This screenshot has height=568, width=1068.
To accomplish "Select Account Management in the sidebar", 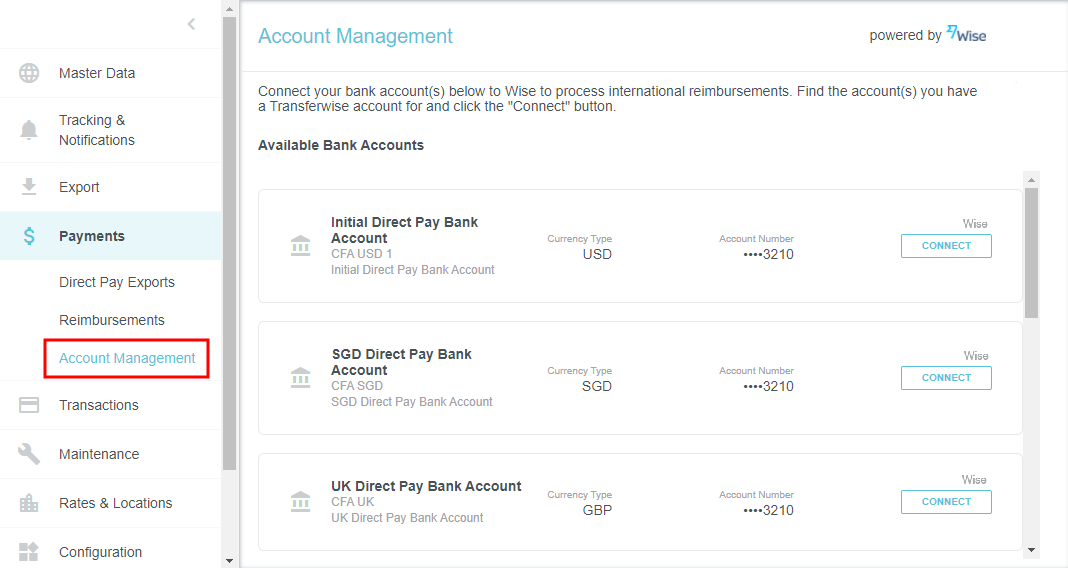I will 127,358.
